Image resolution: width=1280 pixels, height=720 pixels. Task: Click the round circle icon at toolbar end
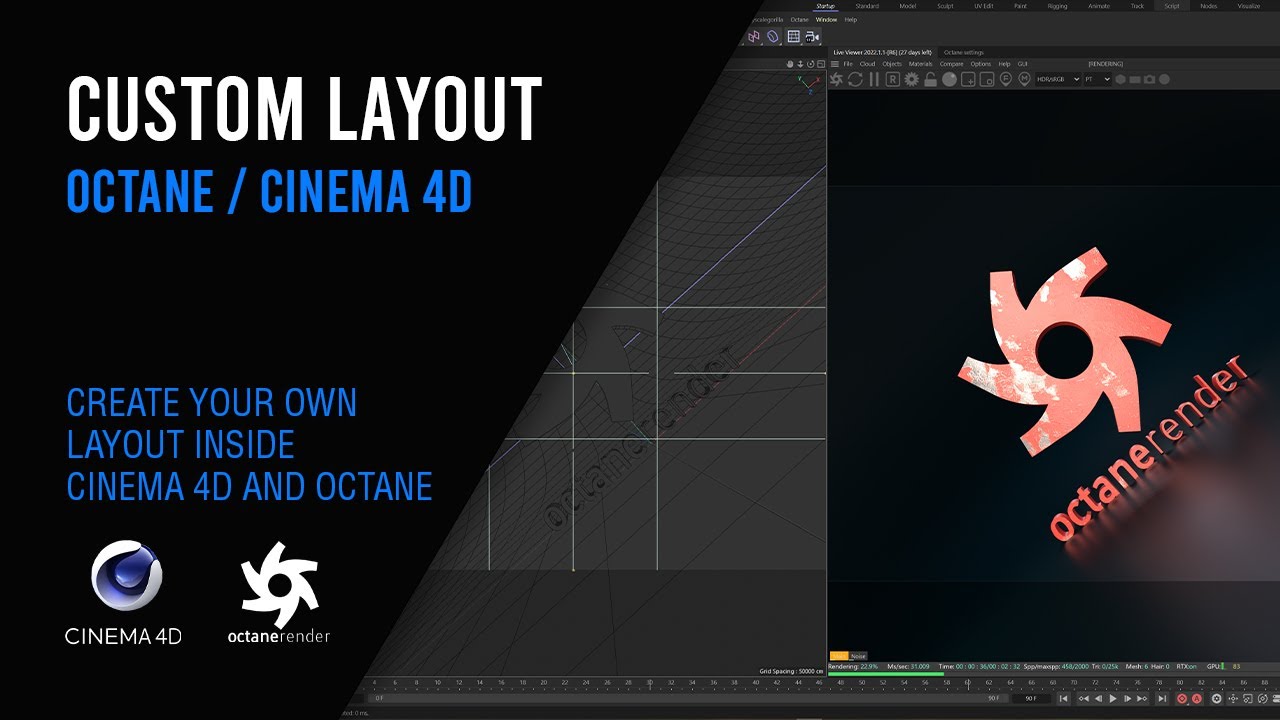tap(1164, 79)
